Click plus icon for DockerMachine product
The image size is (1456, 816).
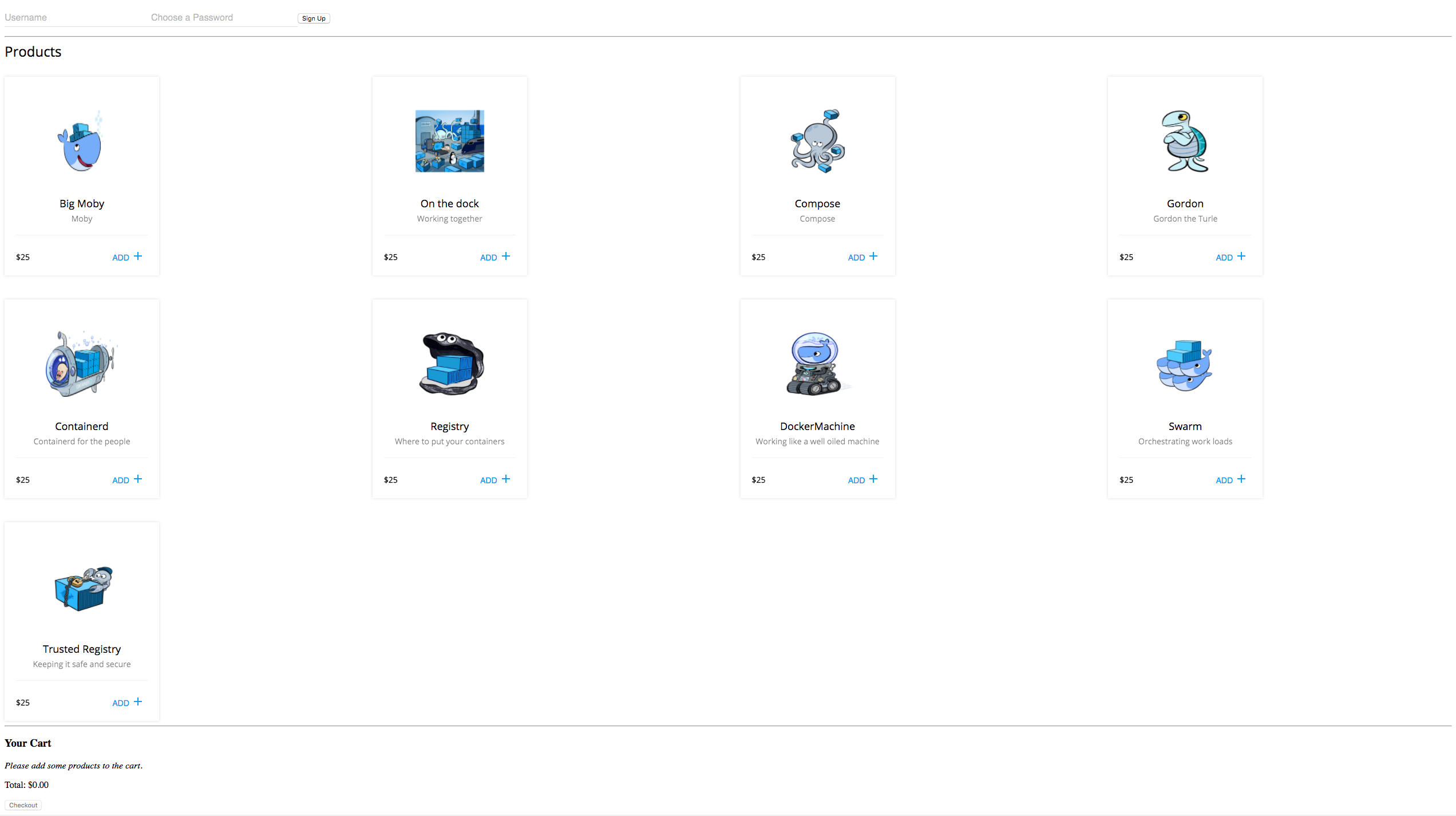tap(873, 479)
